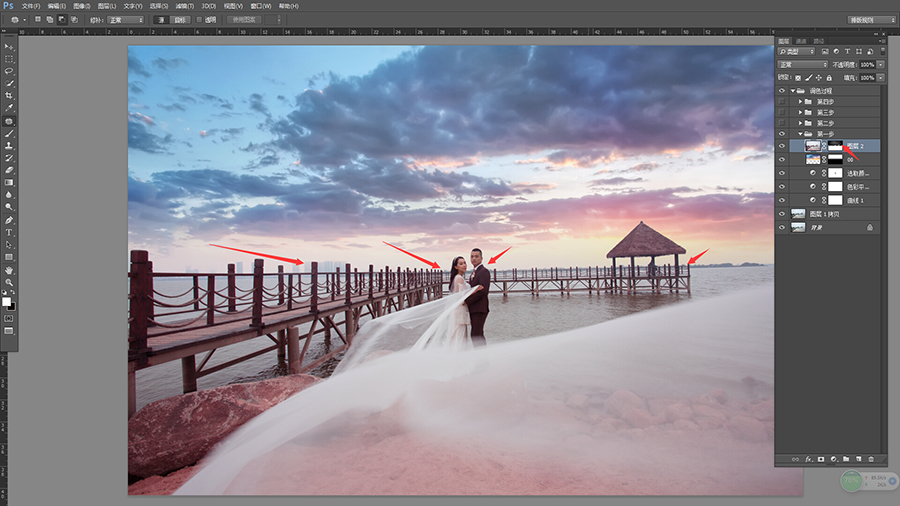Select the Rectangular Marquee tool
The width and height of the screenshot is (900, 506).
9,59
